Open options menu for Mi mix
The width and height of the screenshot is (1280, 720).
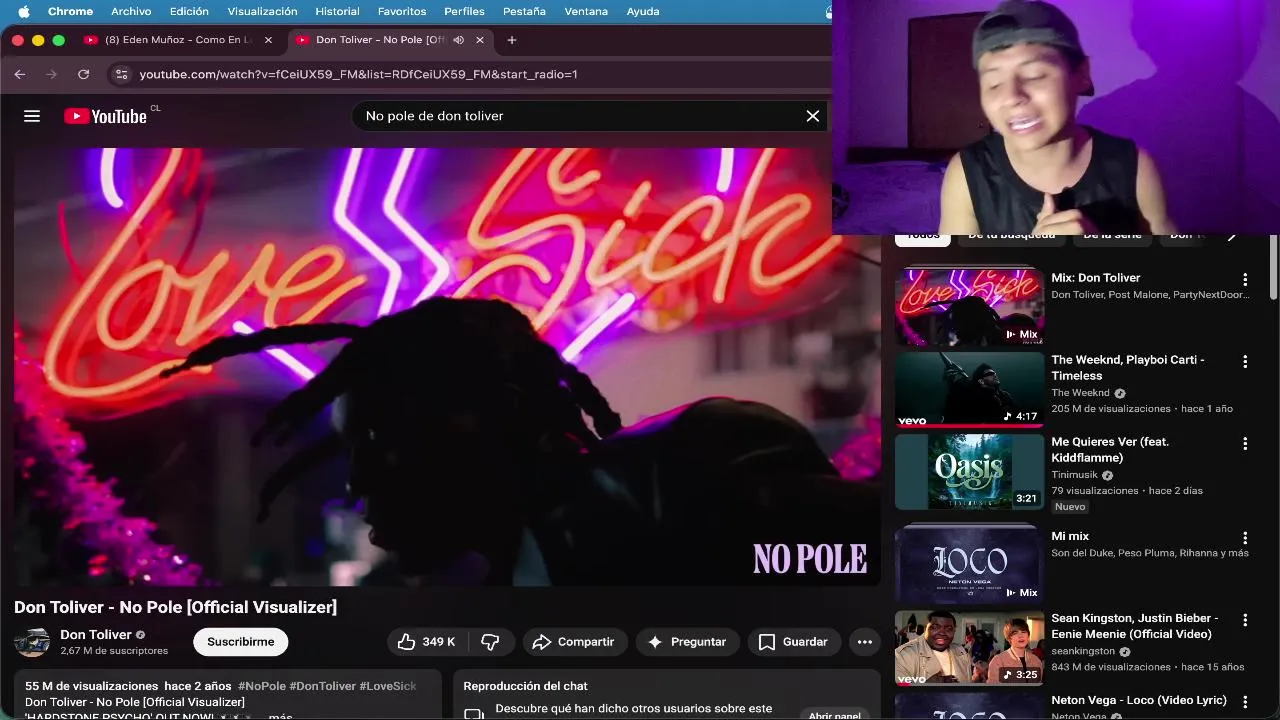tap(1245, 538)
